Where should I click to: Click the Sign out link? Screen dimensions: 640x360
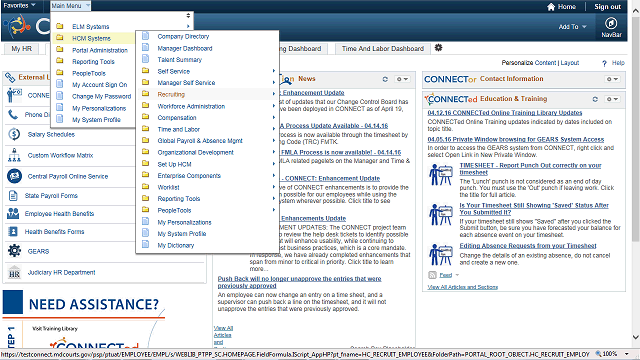coord(607,7)
